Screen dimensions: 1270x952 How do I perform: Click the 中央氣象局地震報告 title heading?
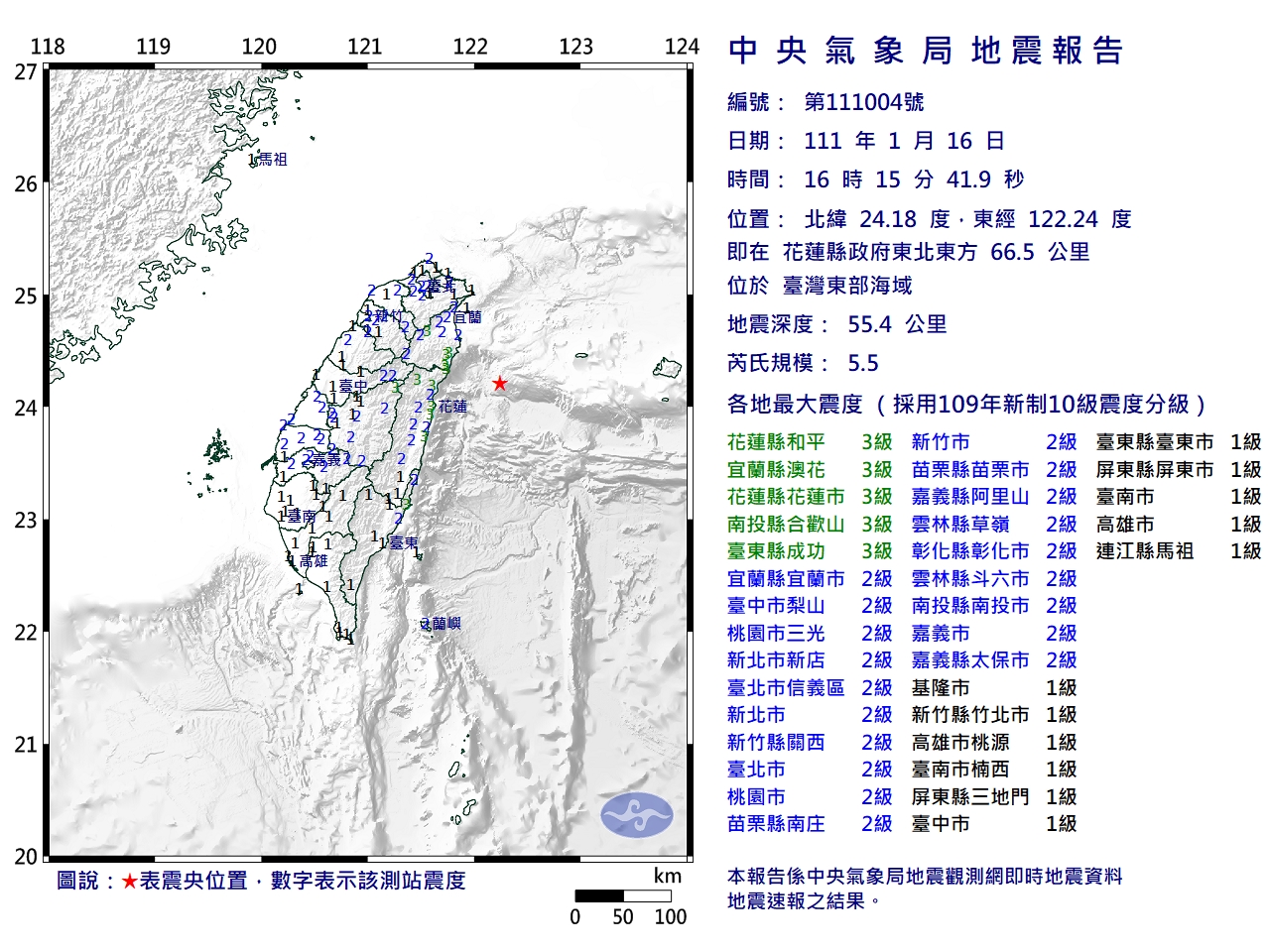click(925, 52)
